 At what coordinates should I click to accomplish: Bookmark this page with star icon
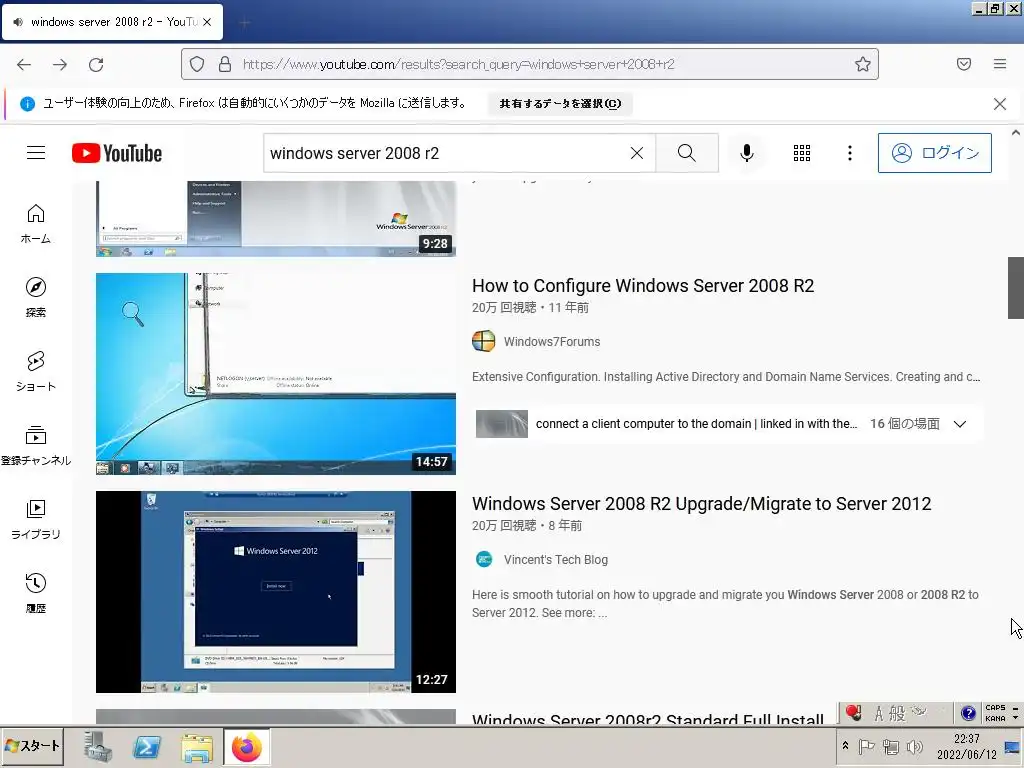[x=863, y=64]
